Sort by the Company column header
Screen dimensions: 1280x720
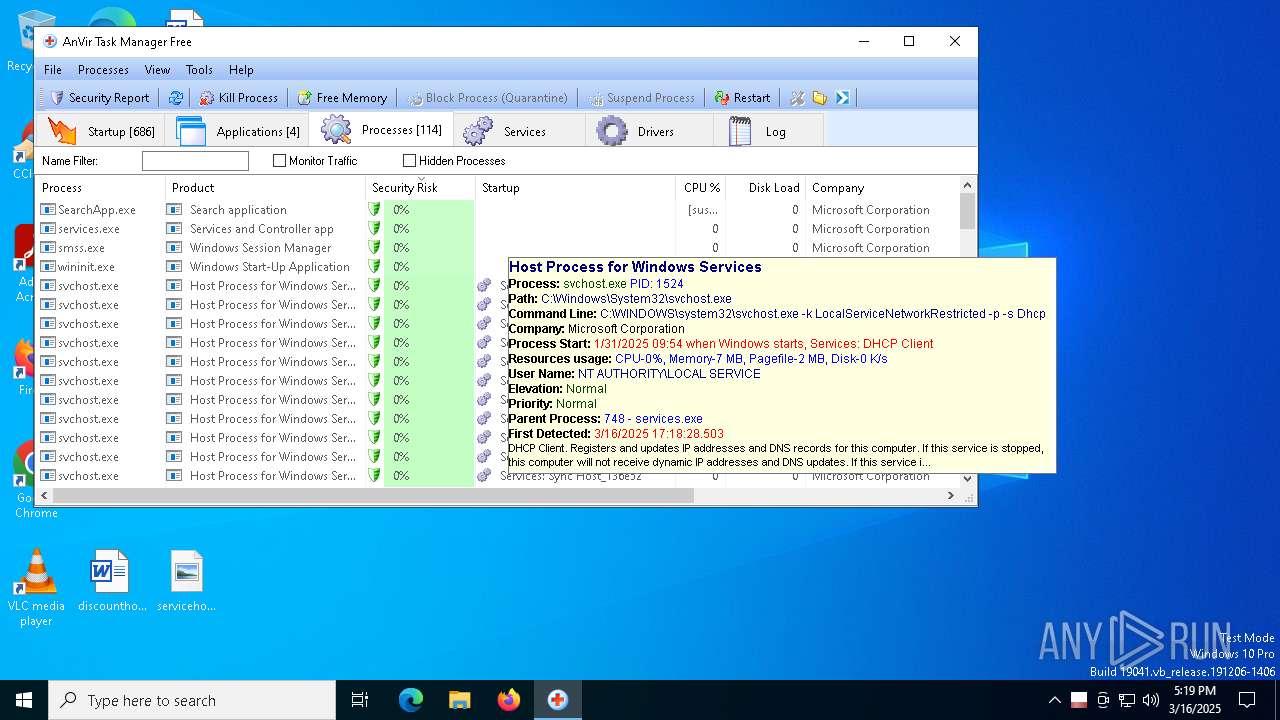click(882, 187)
